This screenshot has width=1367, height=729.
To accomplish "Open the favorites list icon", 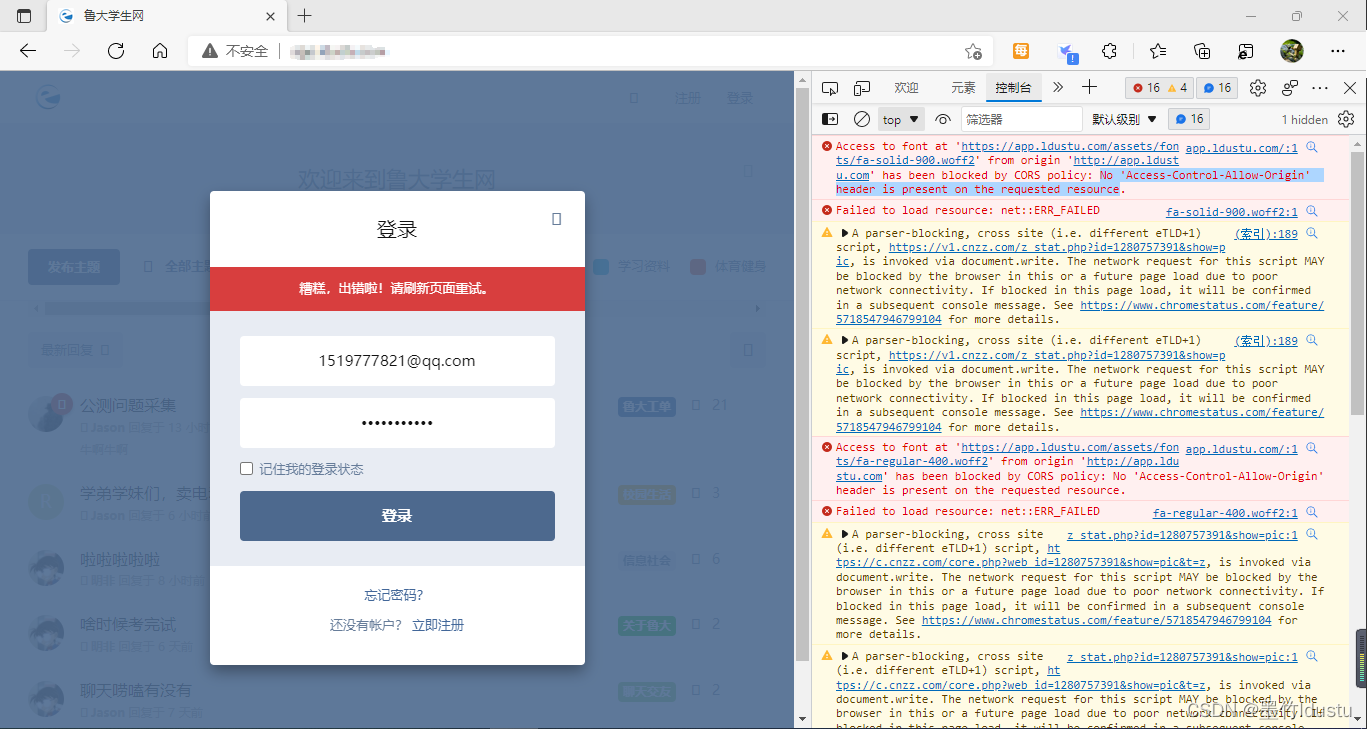I will [1158, 51].
